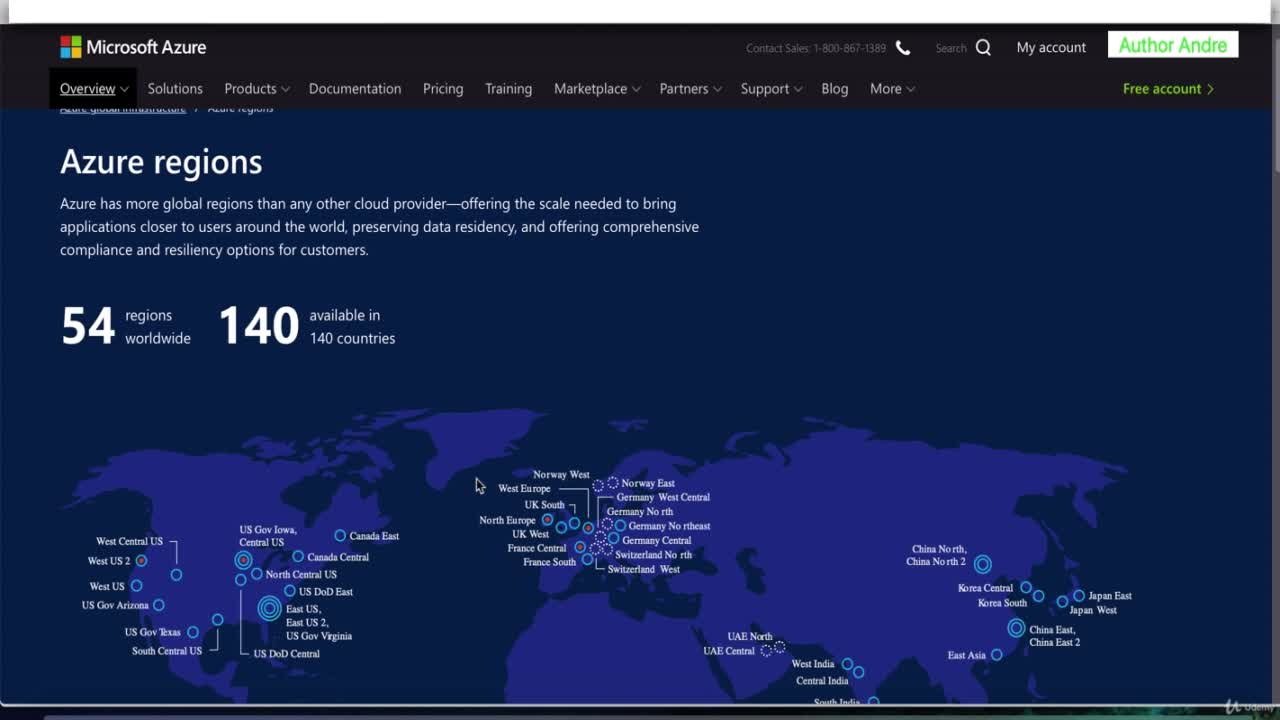Click the US Gov Texas region dot

click(193, 632)
